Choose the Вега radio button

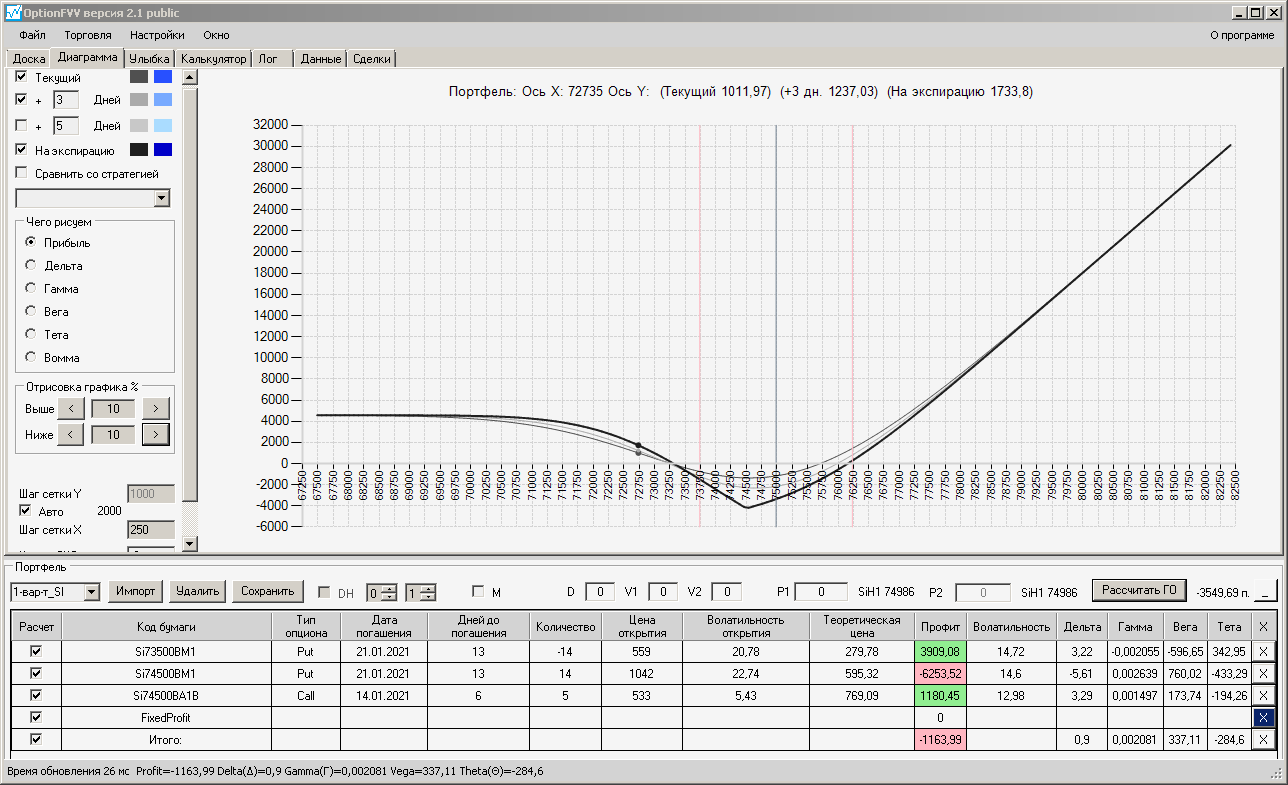(31, 312)
